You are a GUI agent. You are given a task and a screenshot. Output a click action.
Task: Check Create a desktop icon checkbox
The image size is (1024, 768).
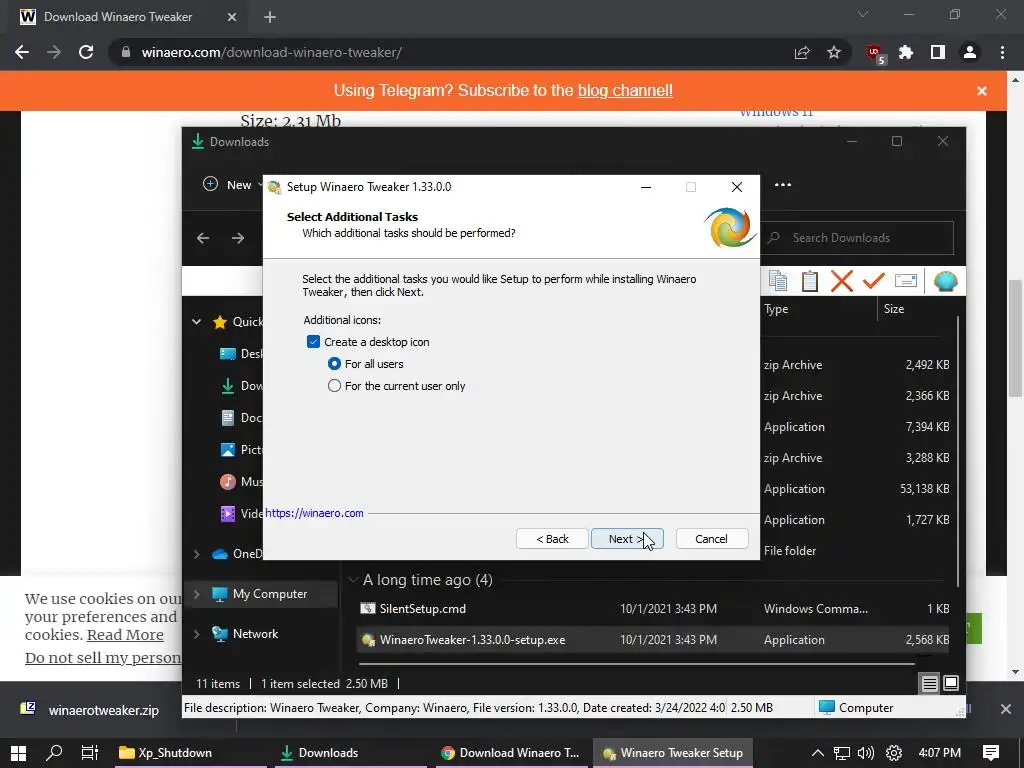(x=313, y=342)
